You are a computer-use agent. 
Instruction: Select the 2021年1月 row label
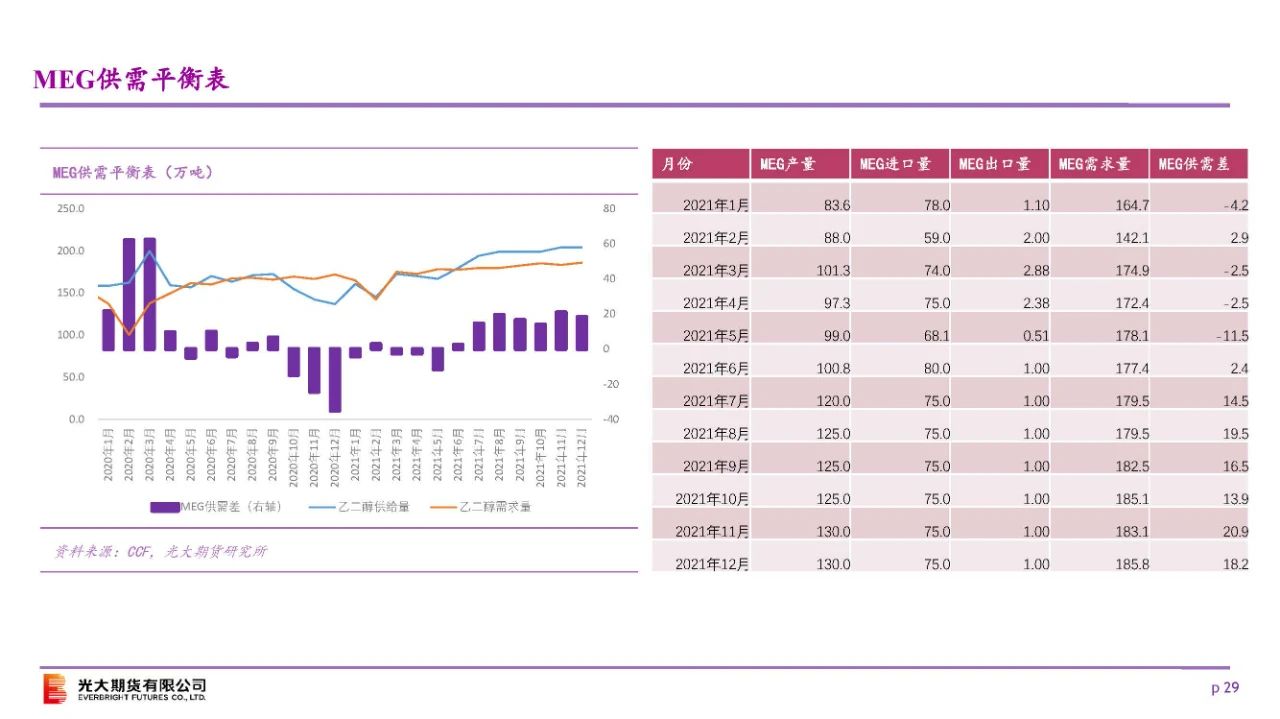[x=716, y=205]
